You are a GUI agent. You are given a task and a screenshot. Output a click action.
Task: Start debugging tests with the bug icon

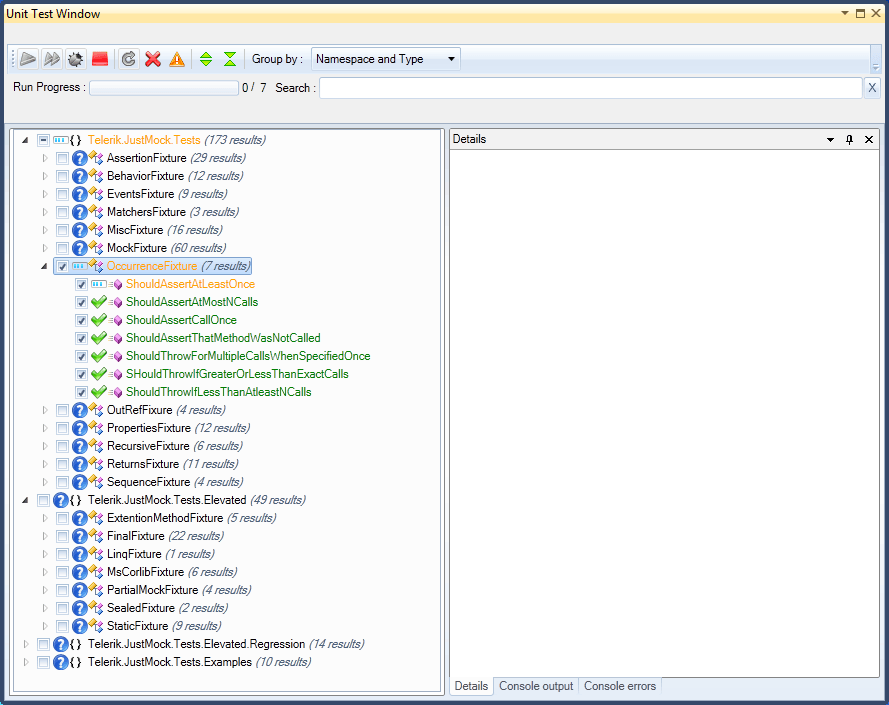pos(75,59)
